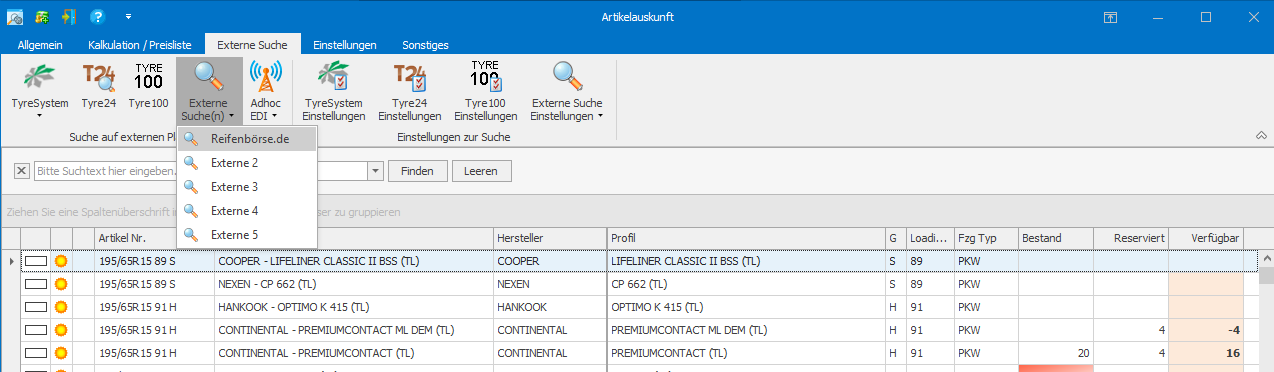Toggle the checkbox in CONTINENTAL - PREMIUMCONTACT (TL) row

point(36,353)
